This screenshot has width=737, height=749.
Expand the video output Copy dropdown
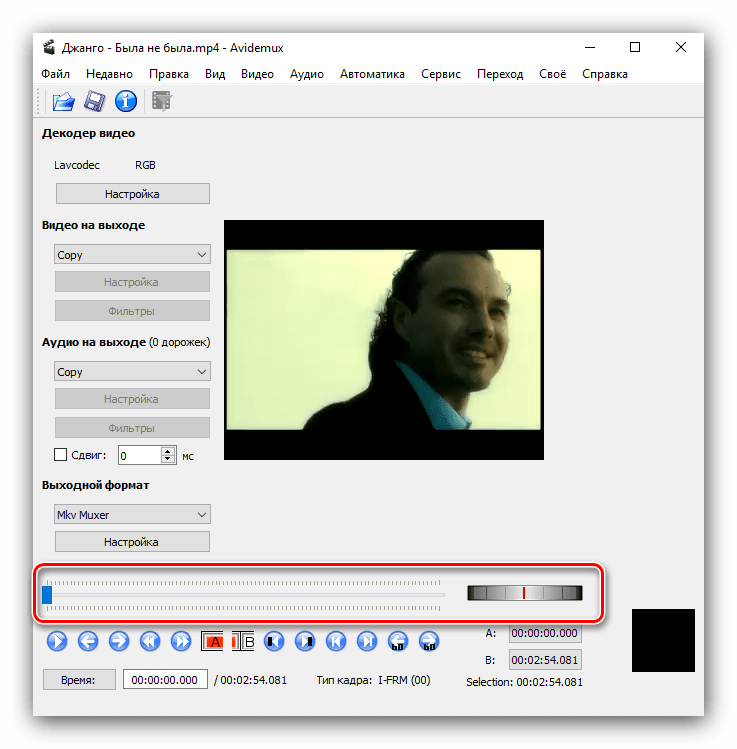coord(132,255)
